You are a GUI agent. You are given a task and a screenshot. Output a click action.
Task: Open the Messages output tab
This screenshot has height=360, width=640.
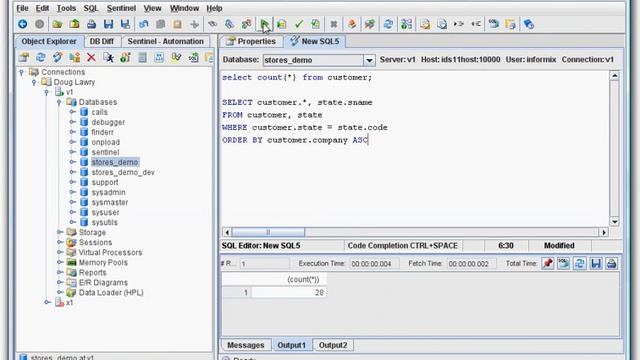pyautogui.click(x=246, y=345)
